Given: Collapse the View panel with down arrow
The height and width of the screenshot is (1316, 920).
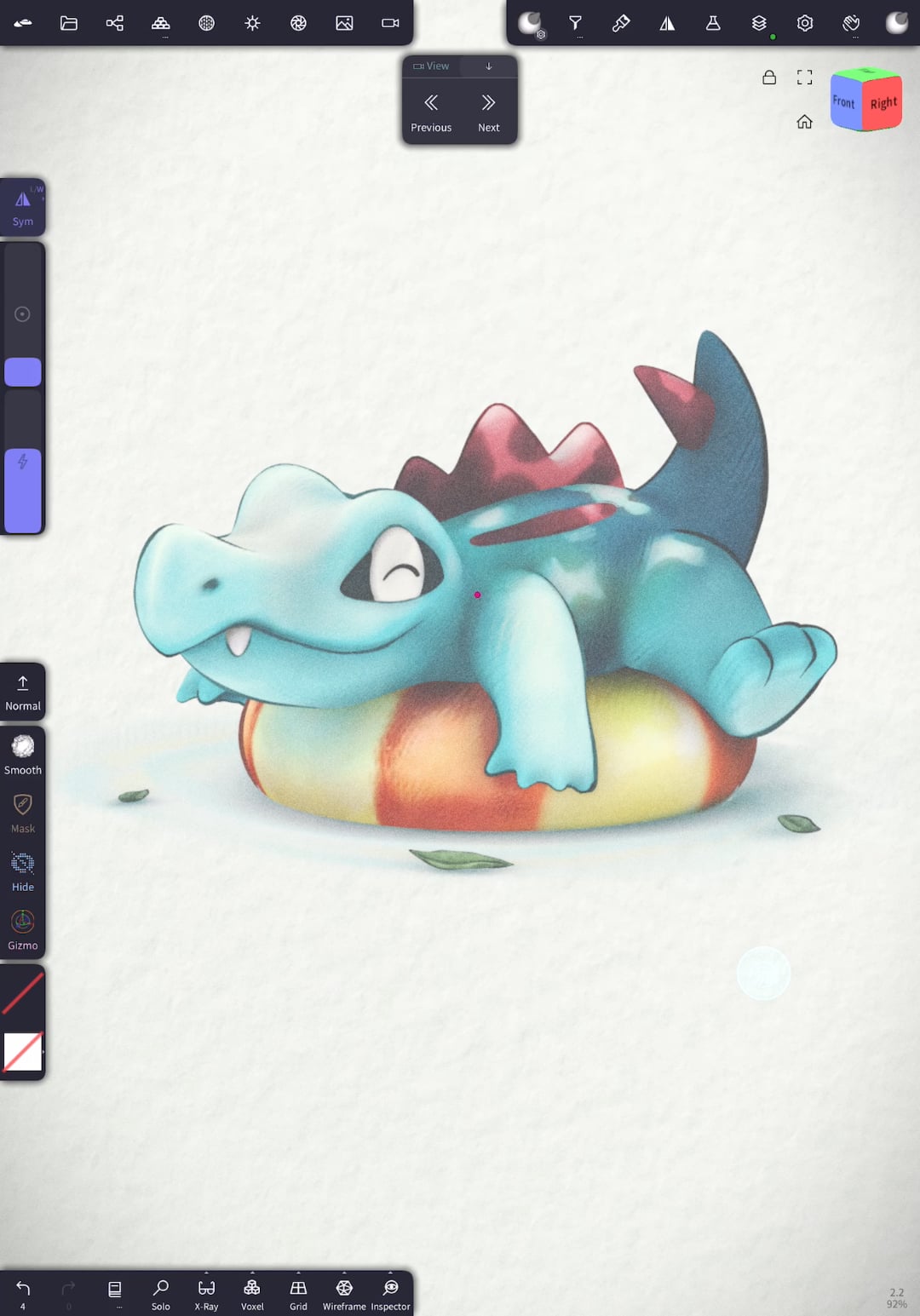Looking at the screenshot, I should [x=489, y=66].
